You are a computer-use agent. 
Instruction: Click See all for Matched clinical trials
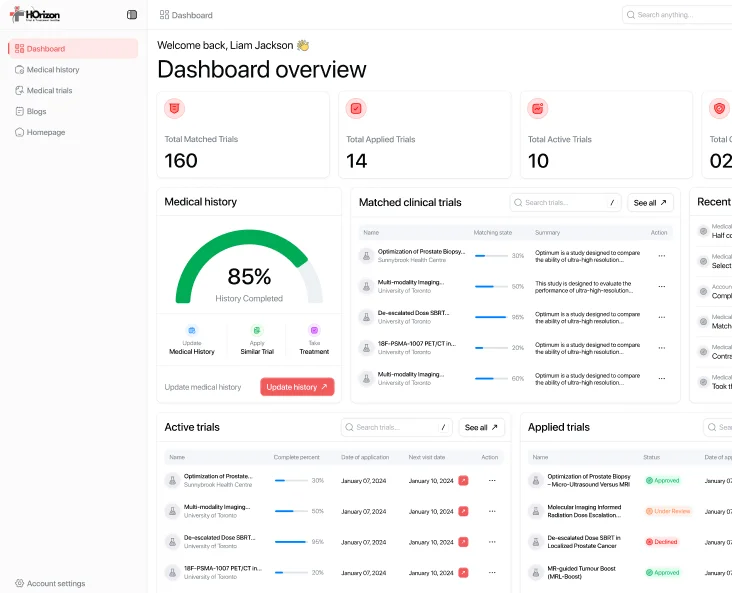(x=650, y=203)
